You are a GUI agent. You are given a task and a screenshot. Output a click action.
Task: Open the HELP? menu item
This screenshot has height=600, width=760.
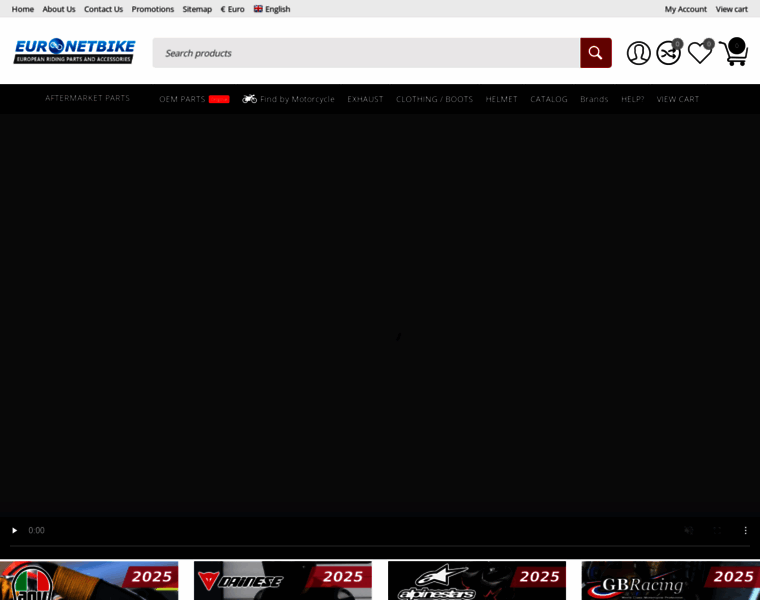click(x=633, y=99)
